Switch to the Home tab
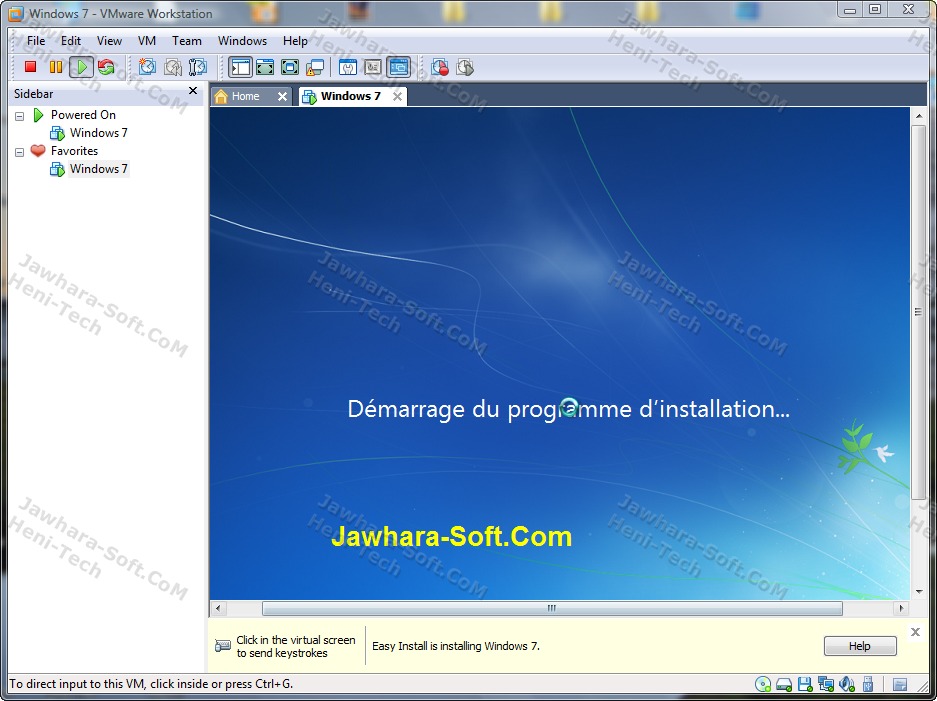The width and height of the screenshot is (937, 701). tap(245, 96)
